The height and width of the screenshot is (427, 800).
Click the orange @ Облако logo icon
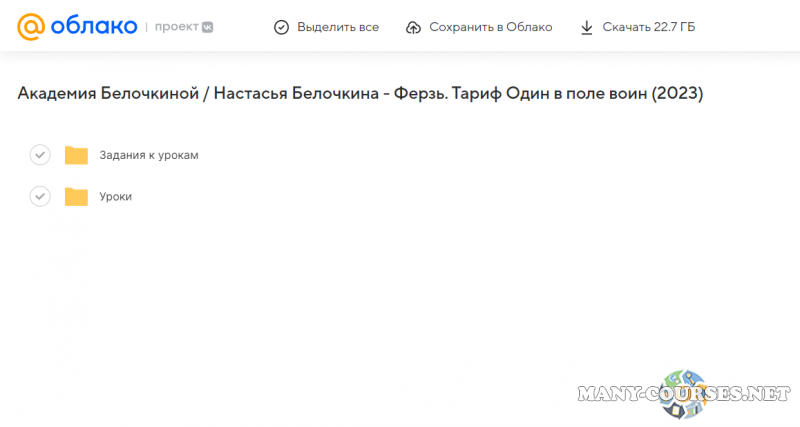(32, 26)
